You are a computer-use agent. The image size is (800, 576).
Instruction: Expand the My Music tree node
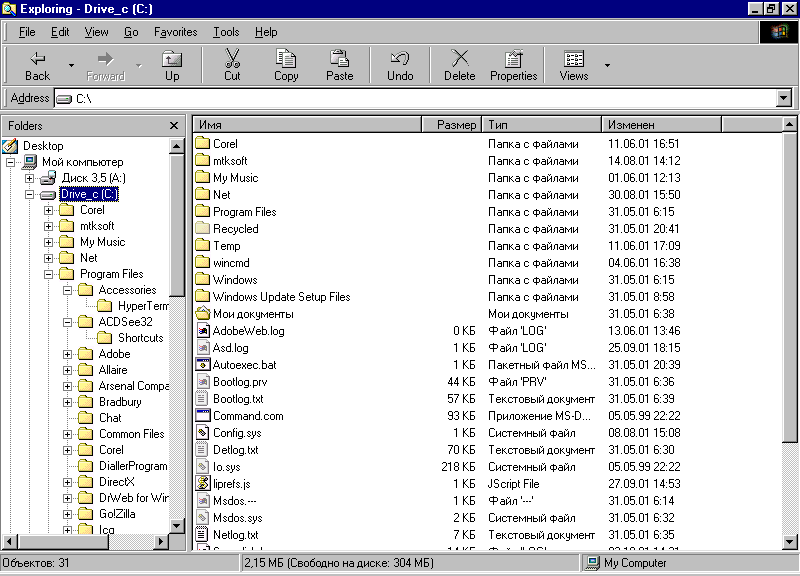48,242
